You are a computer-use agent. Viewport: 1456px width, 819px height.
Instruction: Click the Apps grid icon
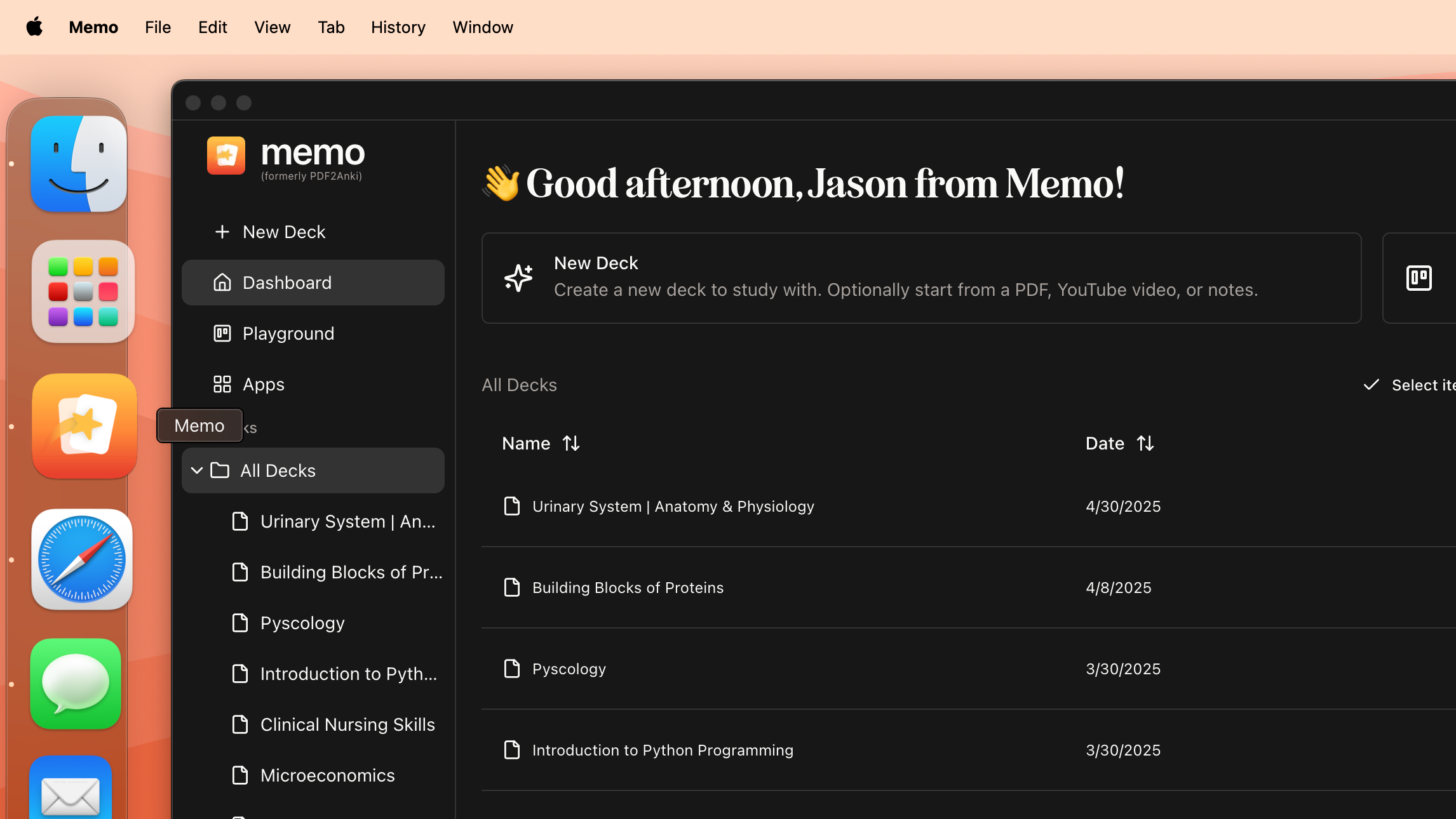click(222, 384)
